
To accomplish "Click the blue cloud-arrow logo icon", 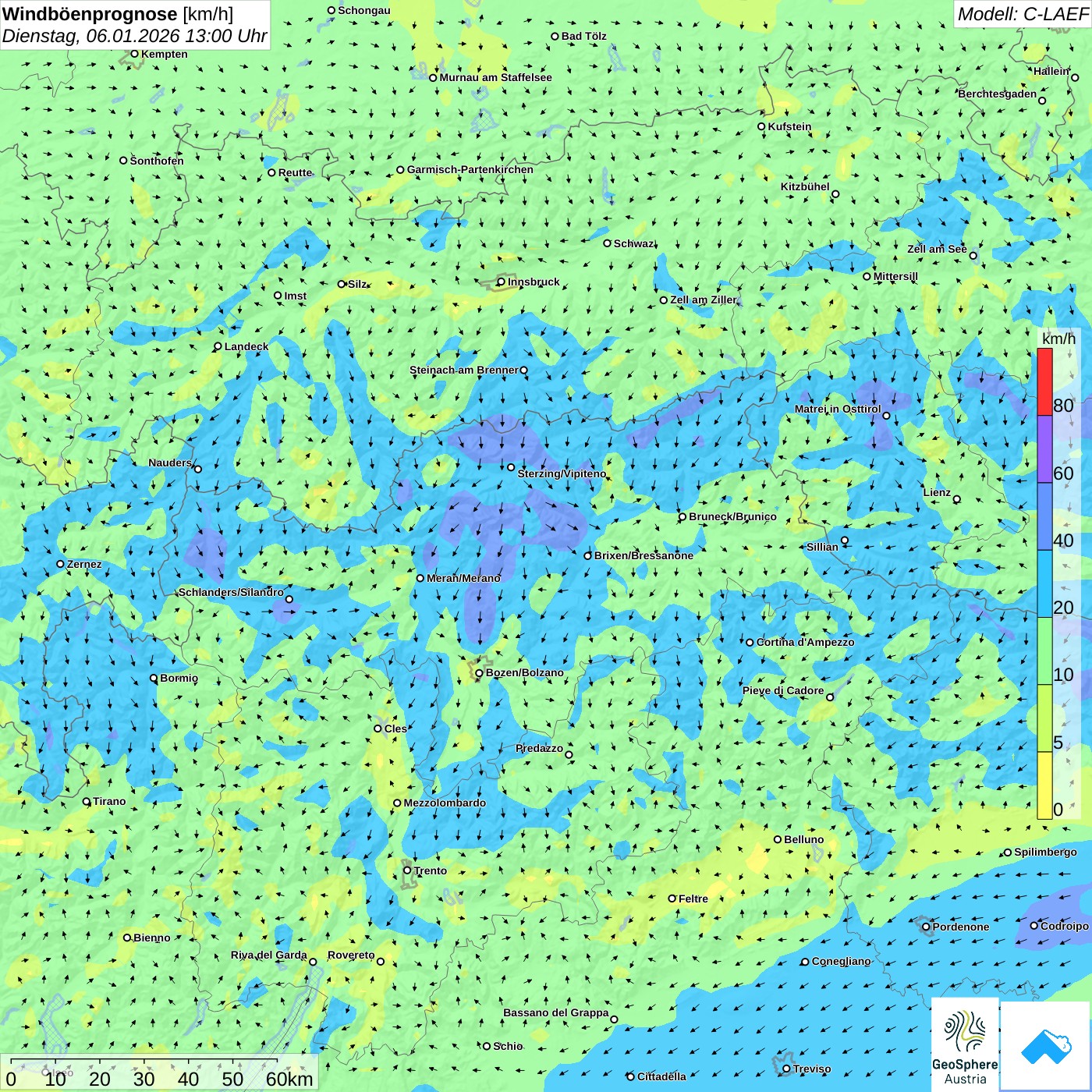I will click(1046, 1047).
